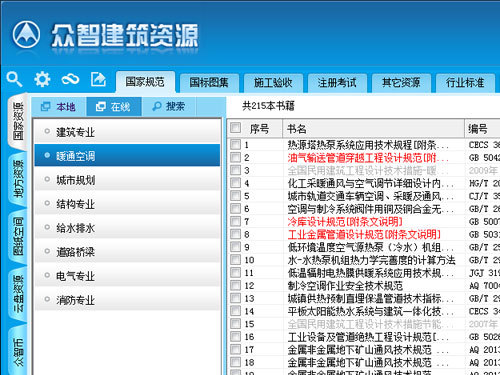
Task: Open settings via the gear icon
Action: tap(42, 79)
